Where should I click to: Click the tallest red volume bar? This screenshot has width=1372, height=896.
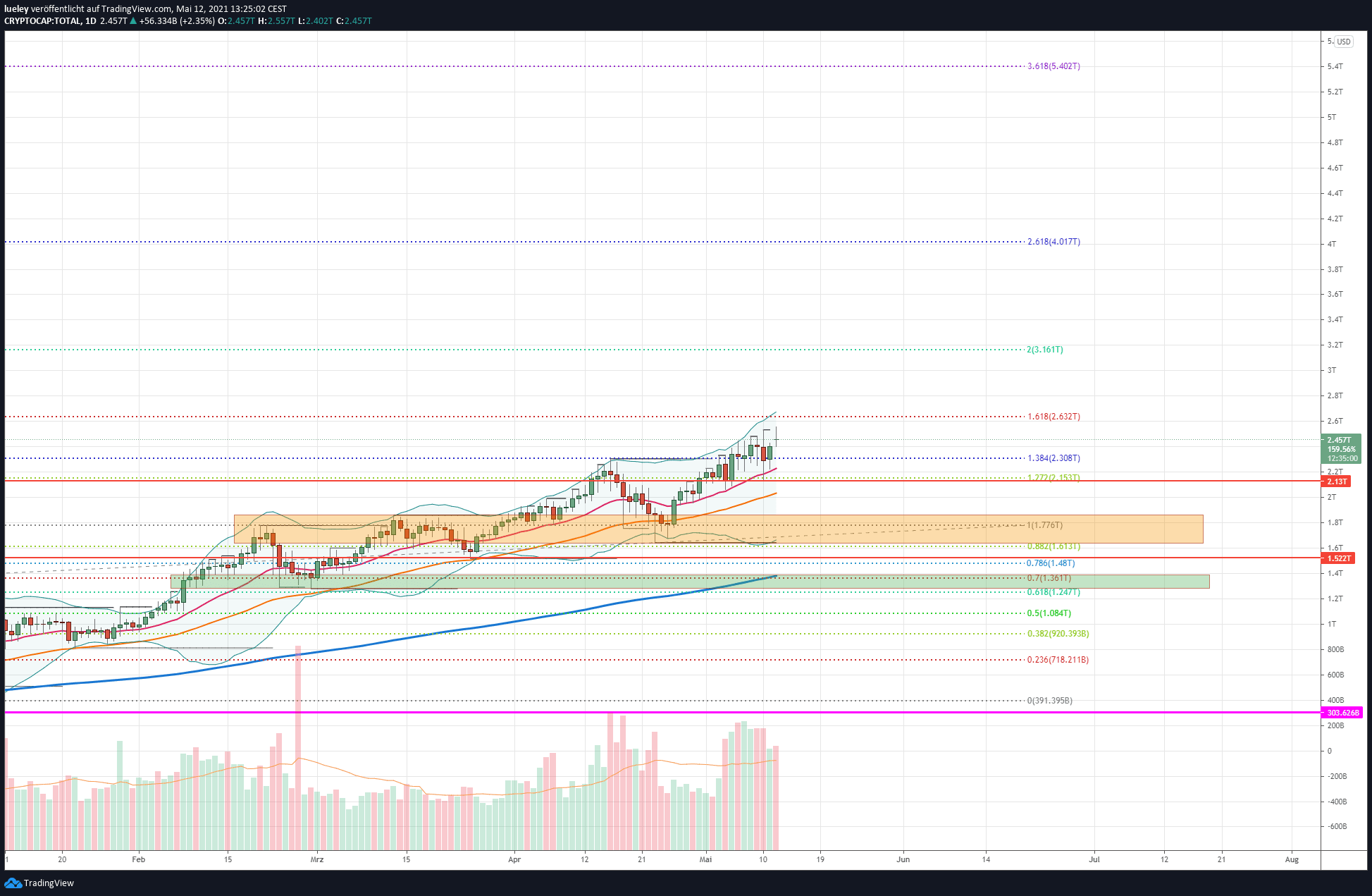point(298,747)
